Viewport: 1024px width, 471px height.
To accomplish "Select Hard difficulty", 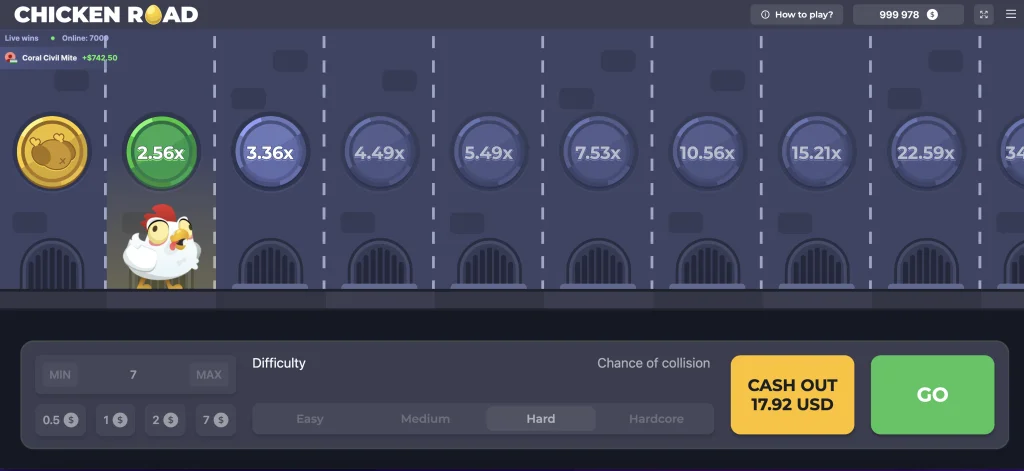I will tap(541, 419).
